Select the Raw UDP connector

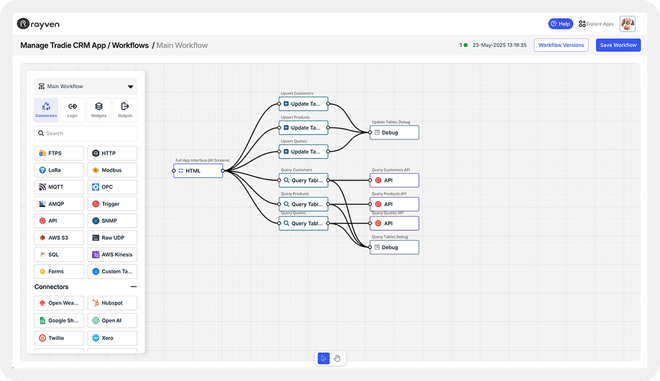tap(112, 238)
